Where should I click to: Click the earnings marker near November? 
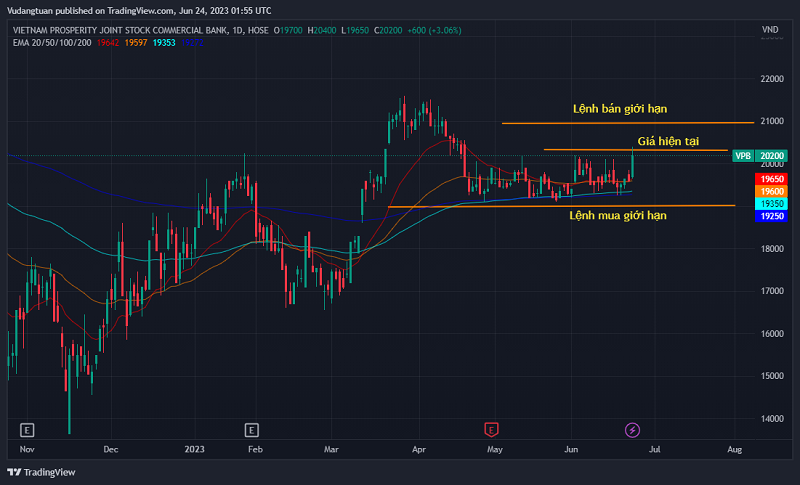coord(27,430)
